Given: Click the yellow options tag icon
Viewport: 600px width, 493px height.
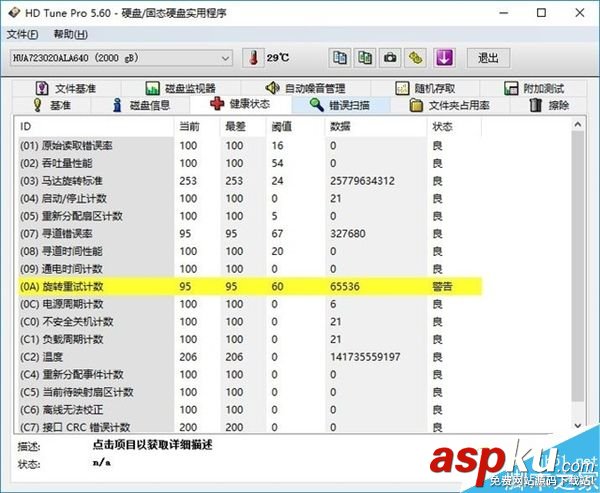Looking at the screenshot, I should click(x=415, y=58).
